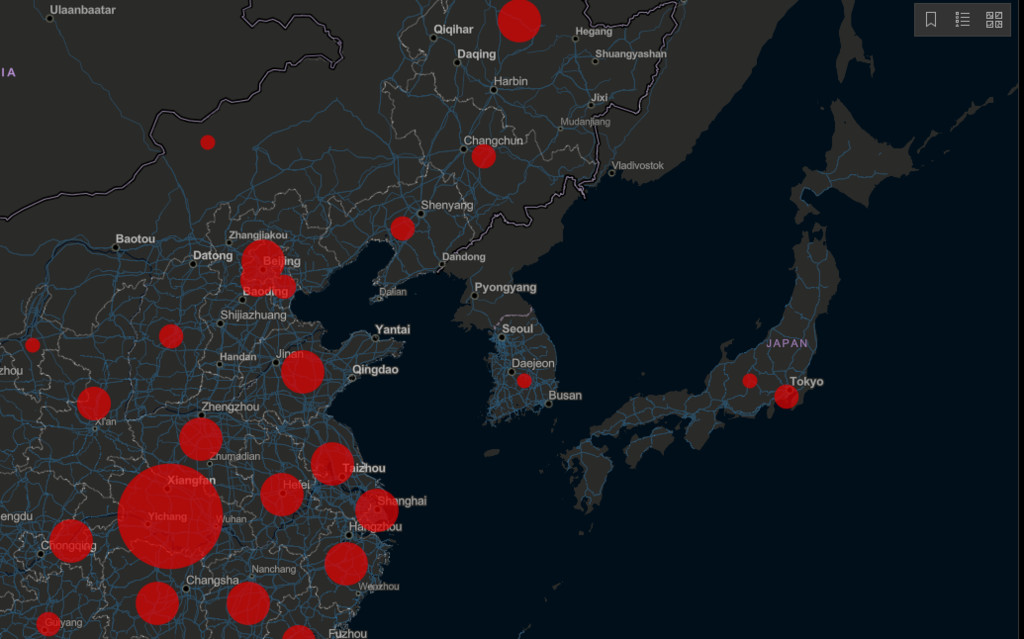Click the red circle west of Shijiazhuang
The image size is (1024, 639).
point(171,336)
